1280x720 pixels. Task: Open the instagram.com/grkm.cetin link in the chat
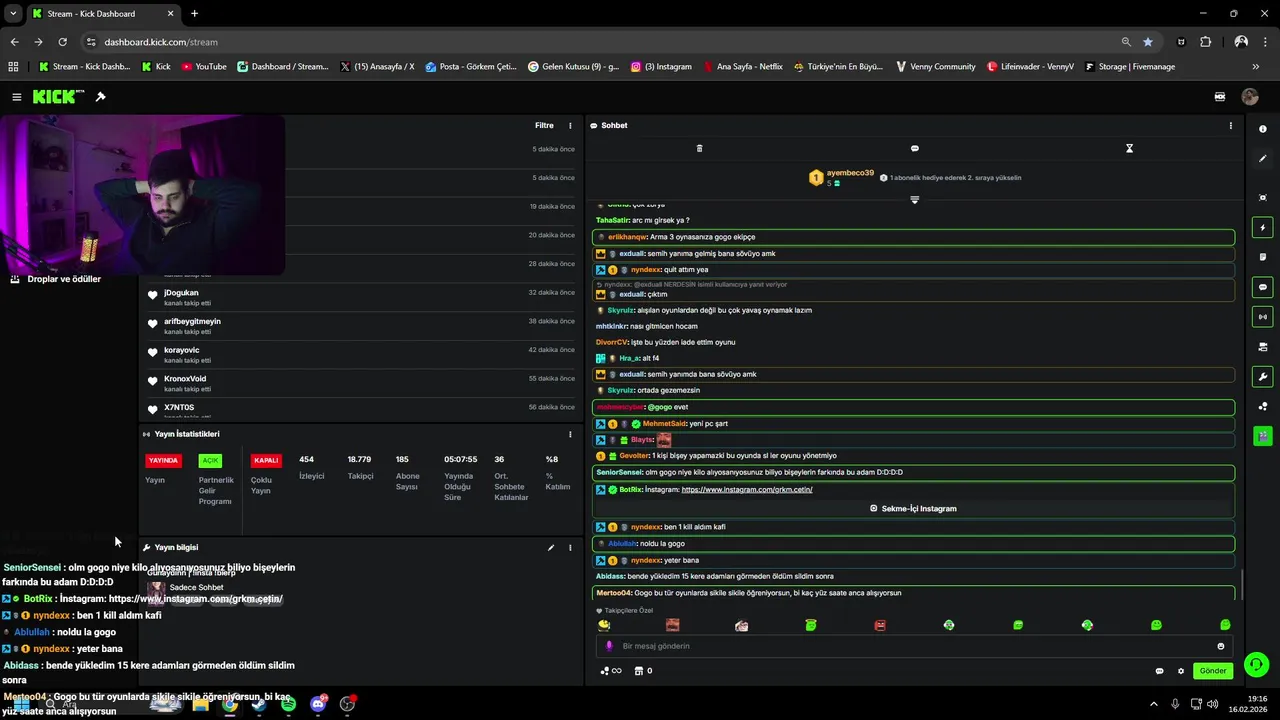click(747, 490)
